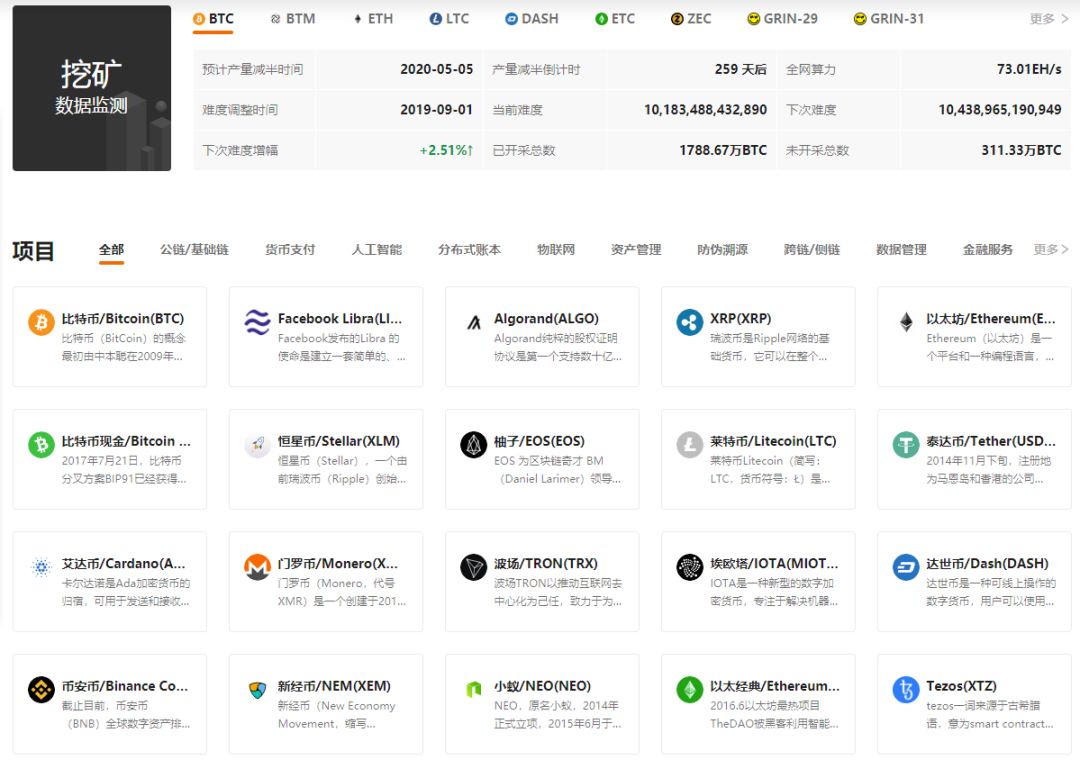Switch to the ETC mining tab
Screen dimensions: 1080x769
tap(615, 19)
